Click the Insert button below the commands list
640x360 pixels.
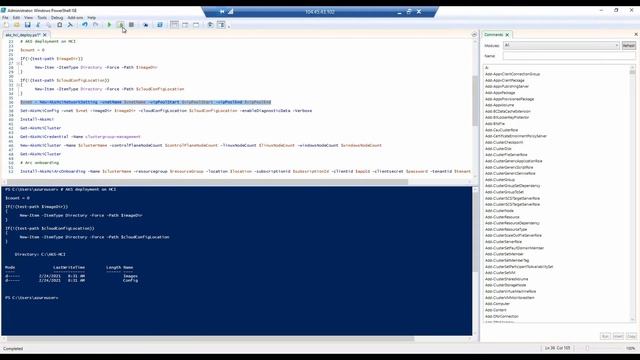pyautogui.click(x=618, y=336)
